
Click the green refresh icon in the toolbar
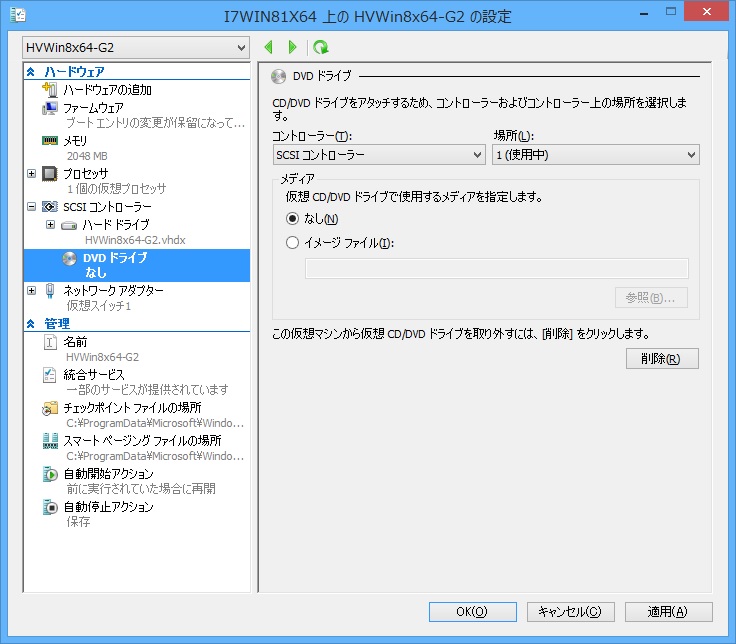[x=321, y=47]
